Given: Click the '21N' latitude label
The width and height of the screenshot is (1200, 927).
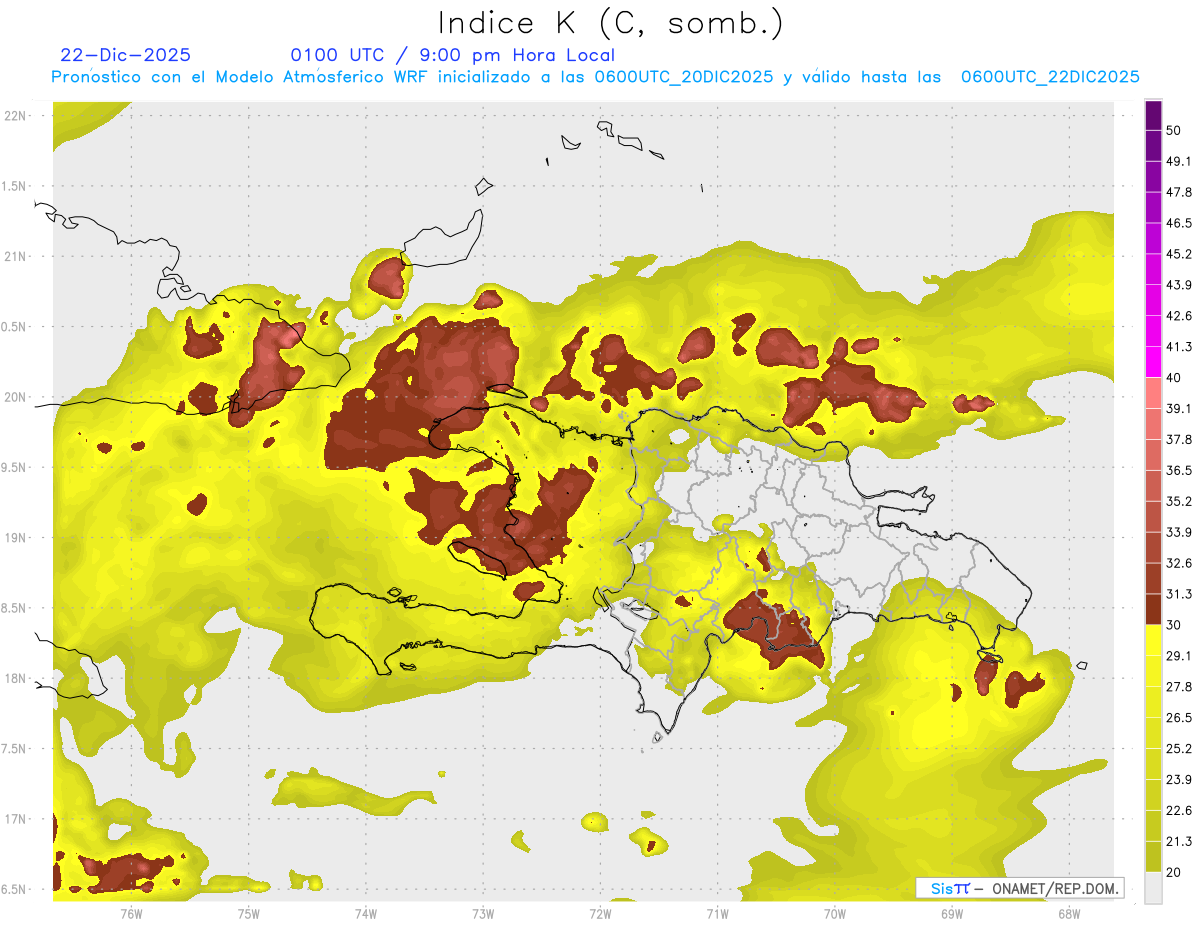Looking at the screenshot, I should pos(16,256).
